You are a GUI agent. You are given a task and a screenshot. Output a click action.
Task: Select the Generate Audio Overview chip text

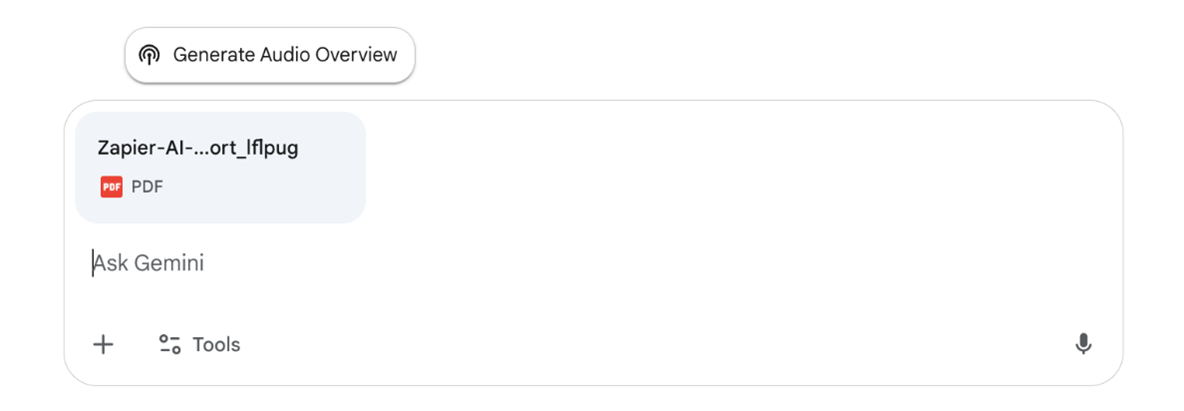285,55
